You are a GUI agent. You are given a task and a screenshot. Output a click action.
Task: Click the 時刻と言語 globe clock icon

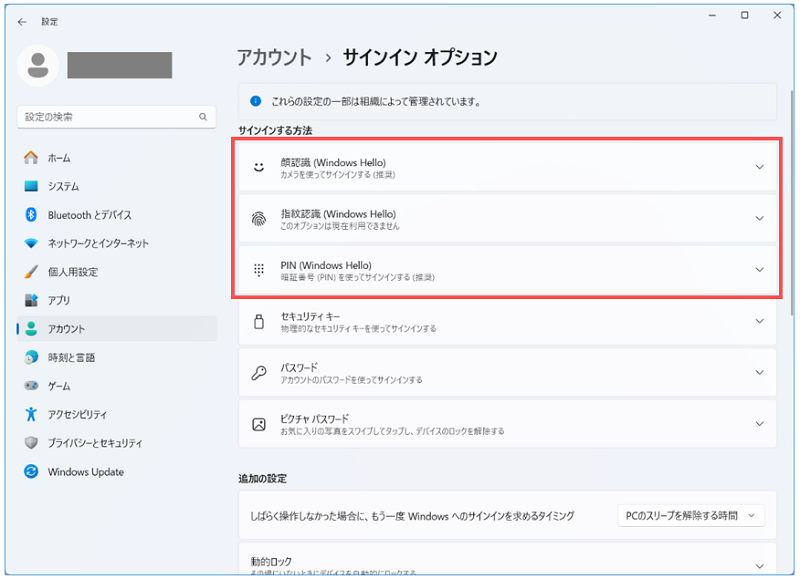coord(31,357)
